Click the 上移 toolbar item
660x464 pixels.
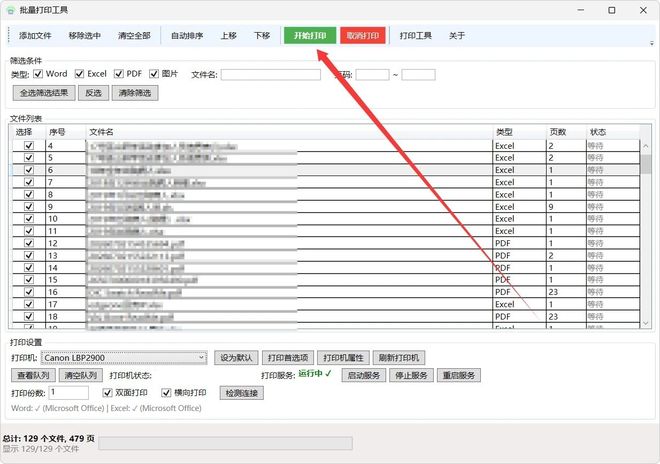click(229, 36)
